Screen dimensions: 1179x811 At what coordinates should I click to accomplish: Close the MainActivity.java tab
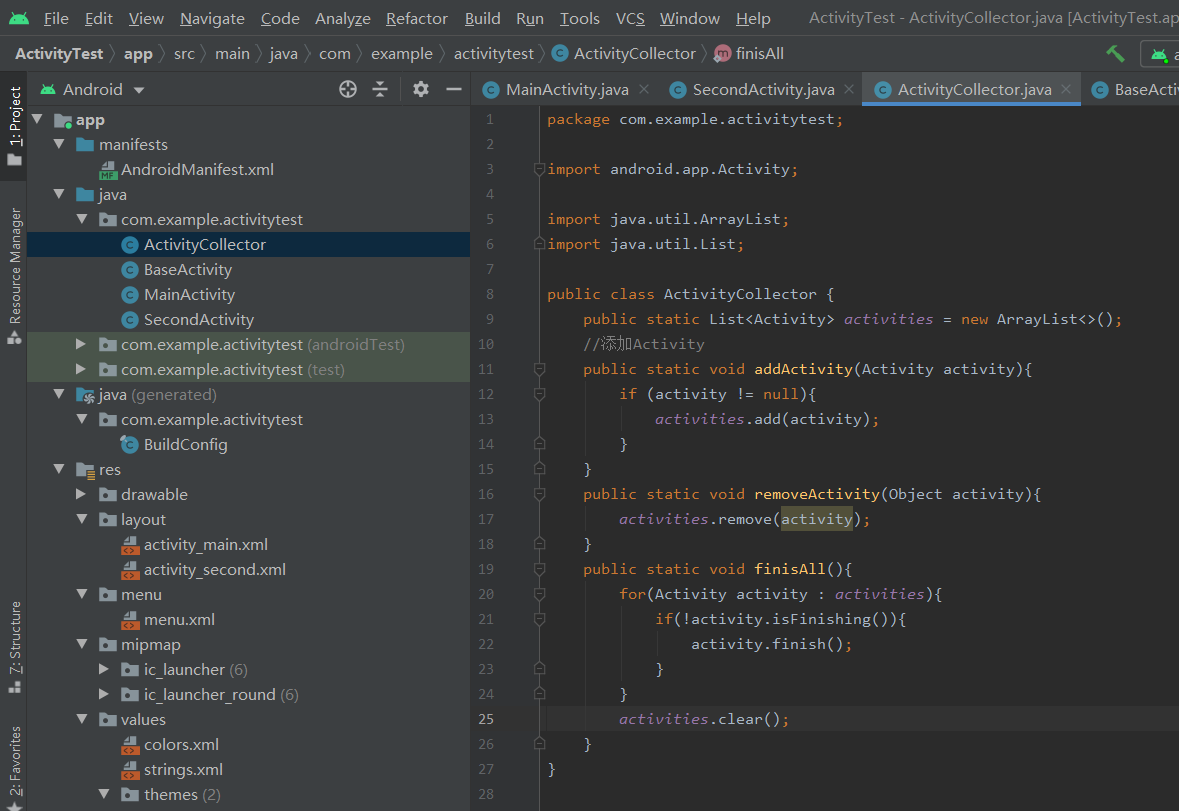[644, 89]
